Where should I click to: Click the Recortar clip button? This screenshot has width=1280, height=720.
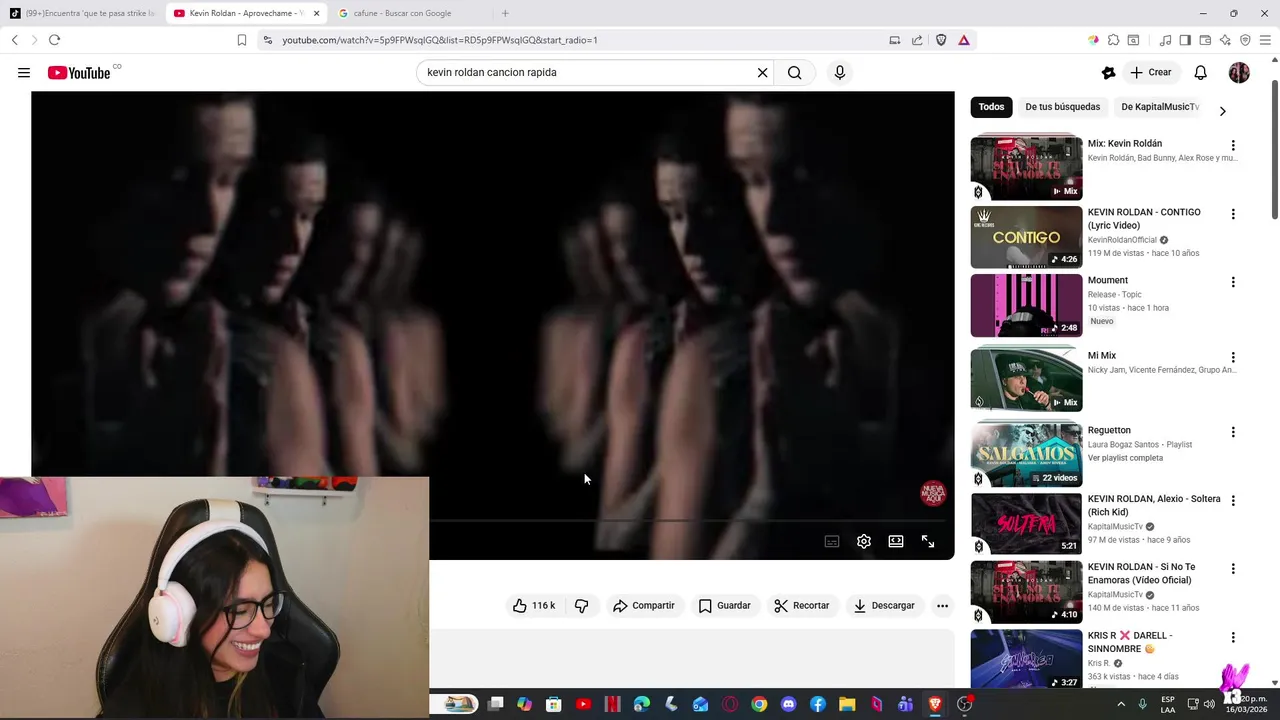tap(802, 605)
